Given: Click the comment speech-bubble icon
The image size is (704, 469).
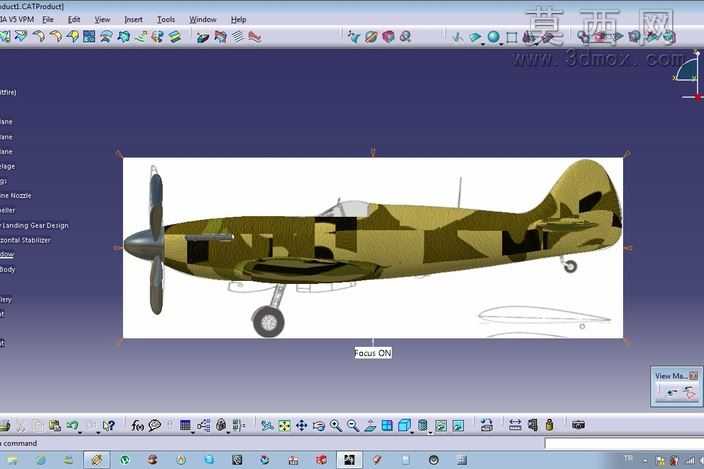Looking at the screenshot, I should tap(155, 425).
